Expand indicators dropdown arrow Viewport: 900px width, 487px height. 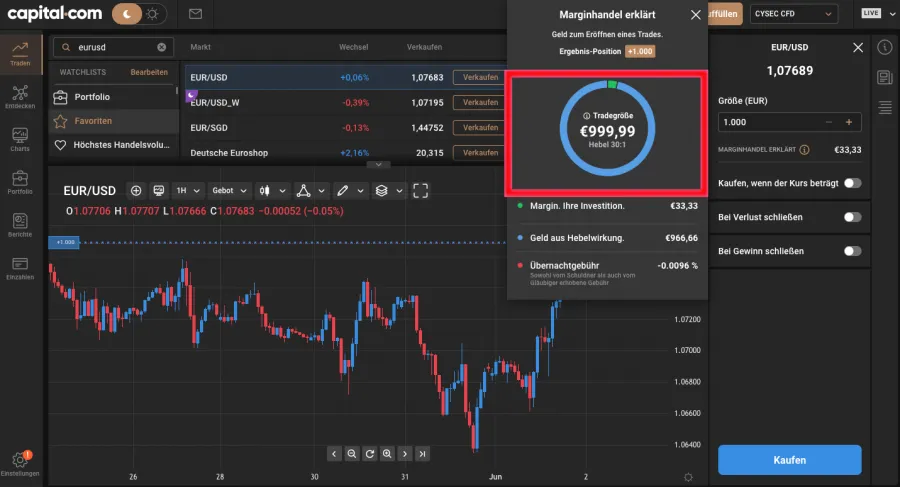(321, 191)
